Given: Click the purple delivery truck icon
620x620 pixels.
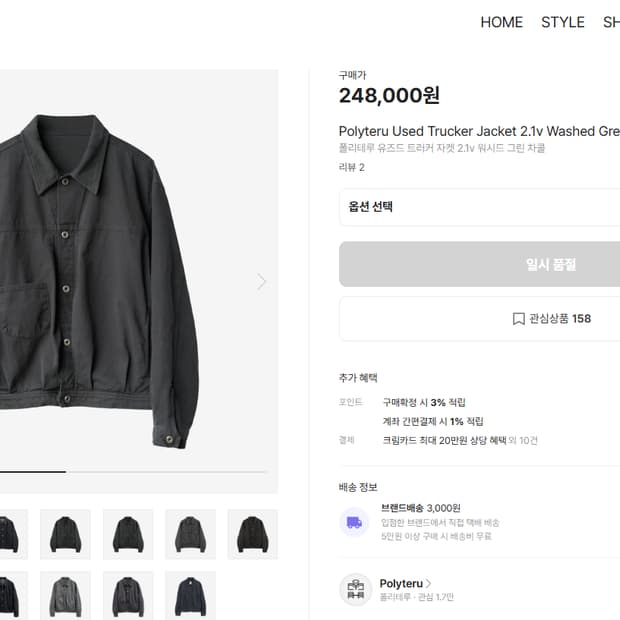Looking at the screenshot, I should point(354,522).
